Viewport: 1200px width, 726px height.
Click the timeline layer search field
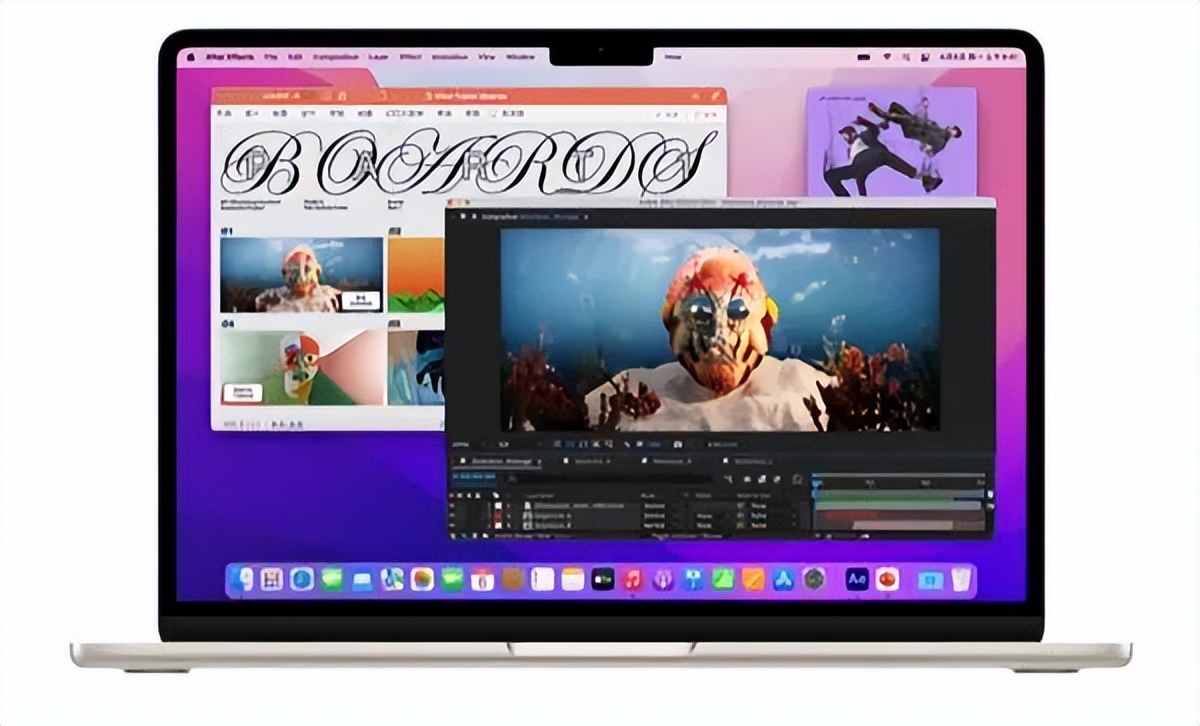click(x=609, y=478)
